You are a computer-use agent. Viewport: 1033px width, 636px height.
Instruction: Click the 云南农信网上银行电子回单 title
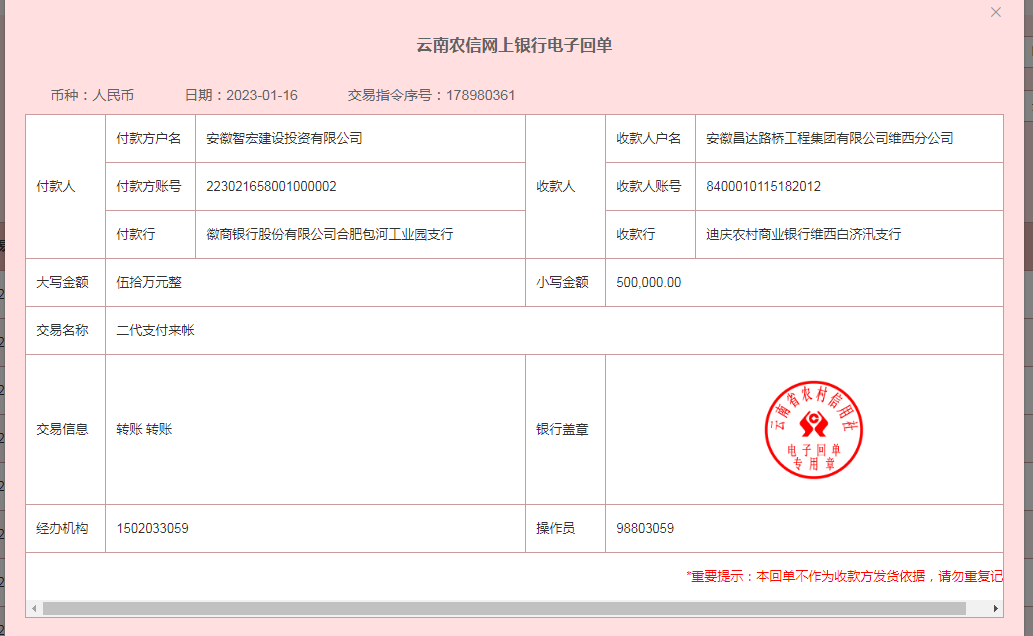pos(514,46)
